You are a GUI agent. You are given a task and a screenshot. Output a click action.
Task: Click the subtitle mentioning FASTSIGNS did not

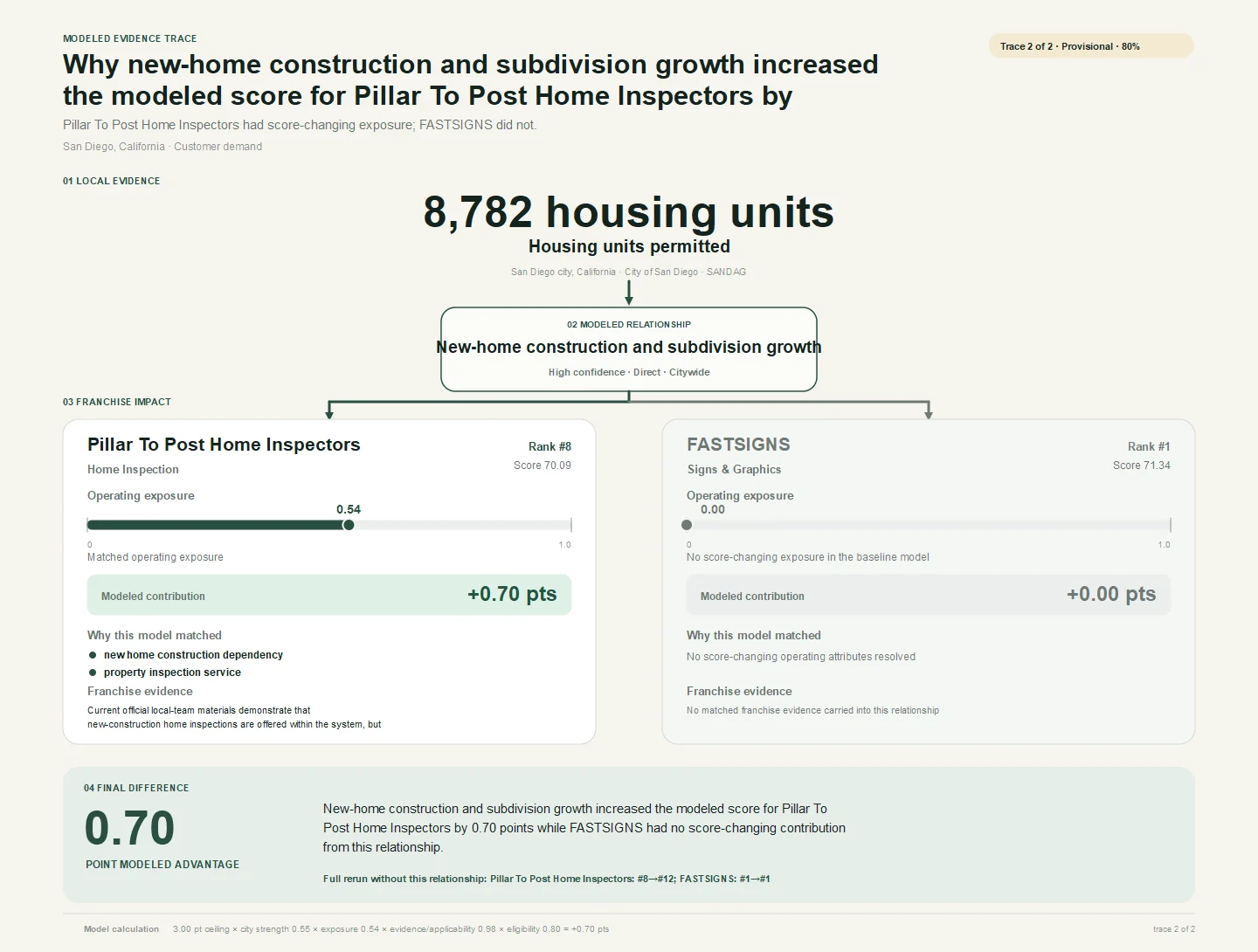click(x=300, y=125)
